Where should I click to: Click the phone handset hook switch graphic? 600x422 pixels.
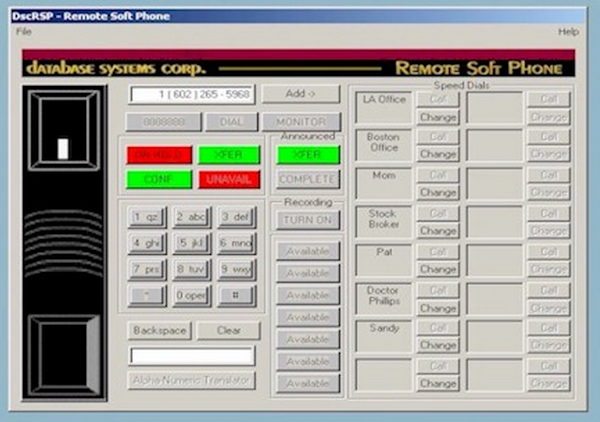63,148
